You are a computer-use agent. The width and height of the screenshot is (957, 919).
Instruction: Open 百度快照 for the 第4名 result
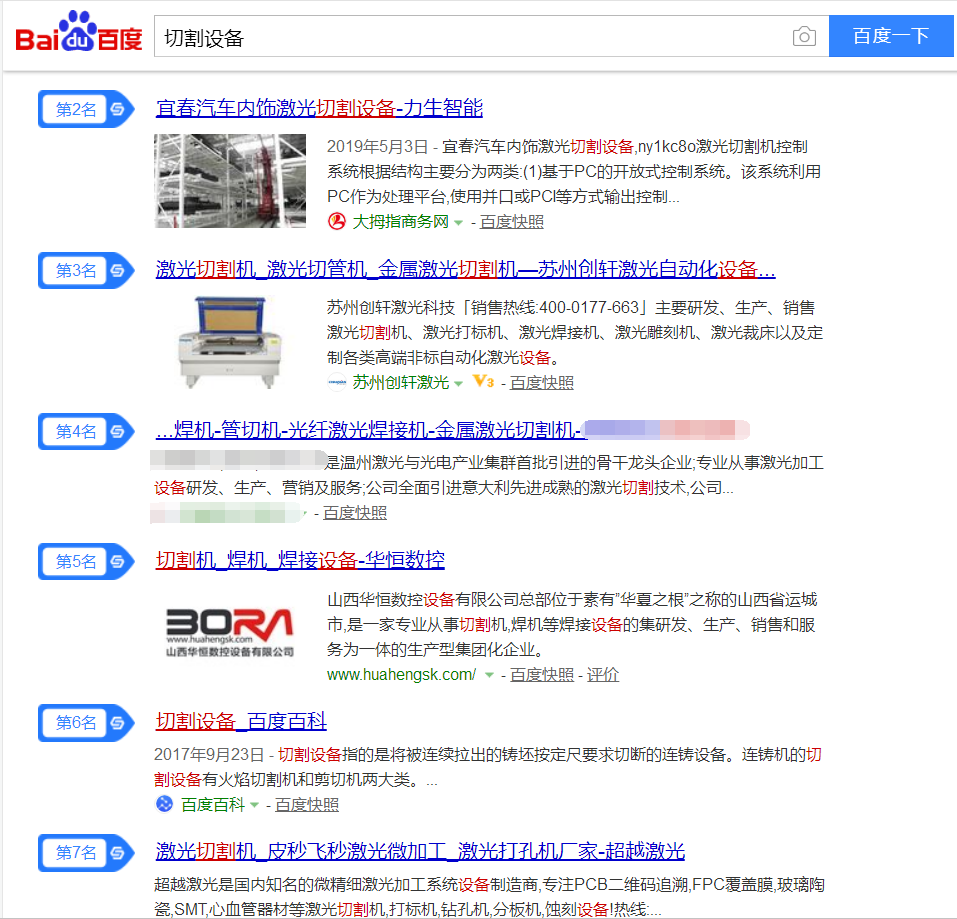tap(355, 513)
